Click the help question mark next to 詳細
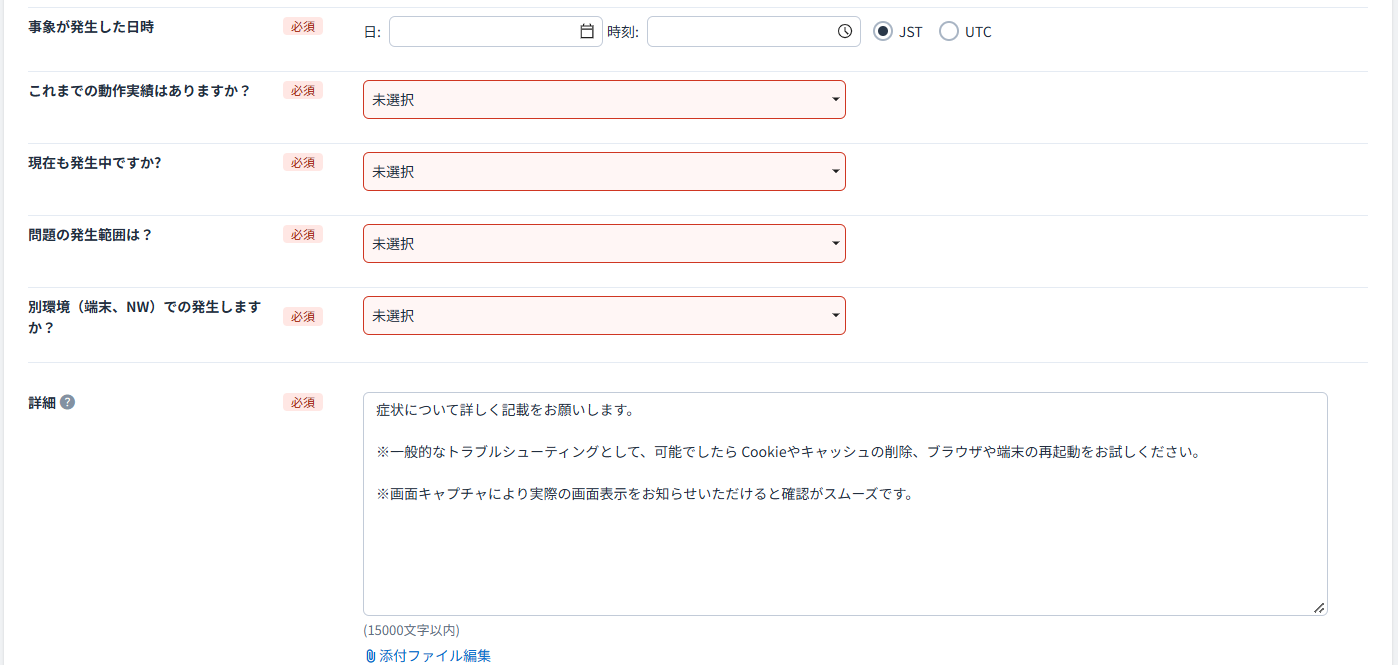1398x665 pixels. click(x=67, y=402)
